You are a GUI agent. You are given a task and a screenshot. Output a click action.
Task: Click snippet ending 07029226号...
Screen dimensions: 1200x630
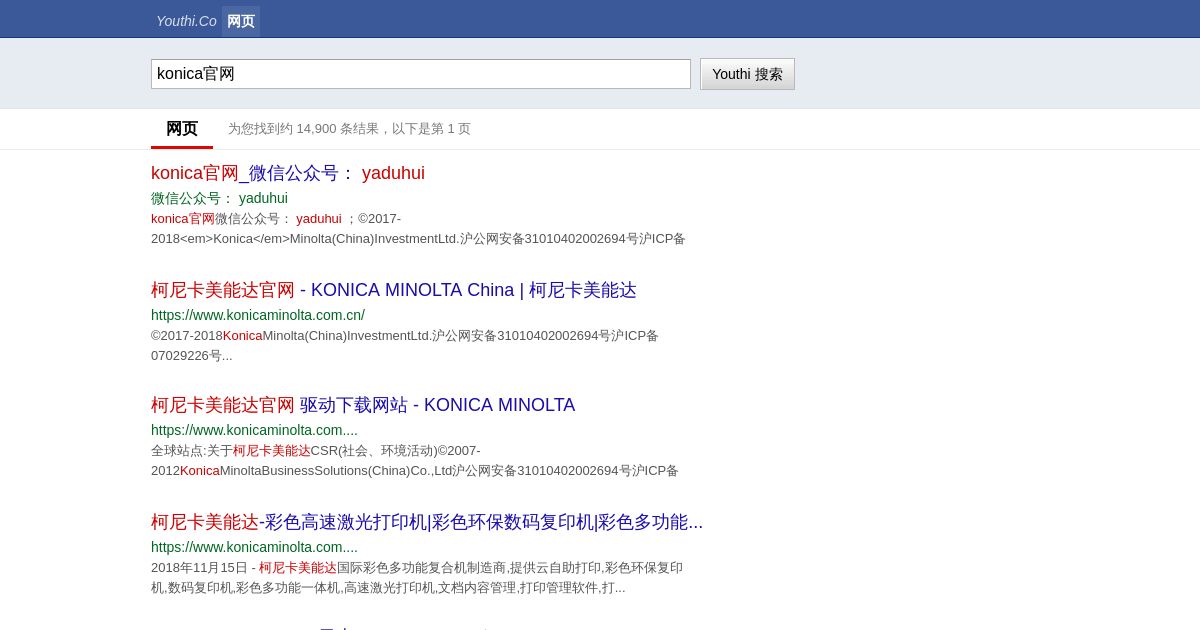(405, 345)
